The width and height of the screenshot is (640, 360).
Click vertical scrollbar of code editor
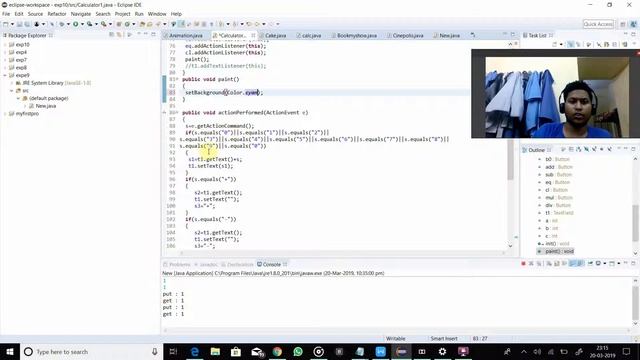click(x=510, y=159)
